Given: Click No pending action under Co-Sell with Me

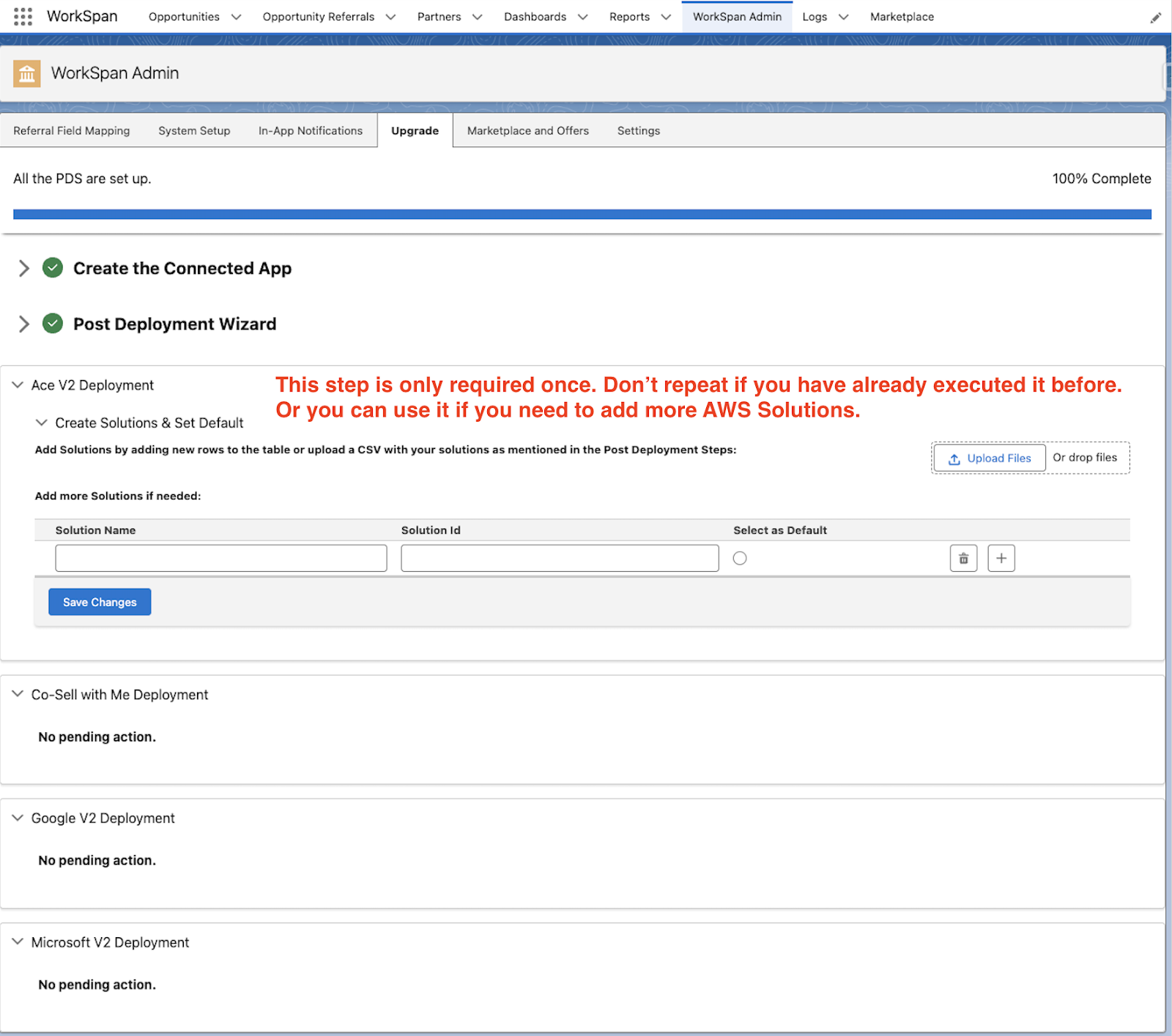Looking at the screenshot, I should 97,737.
